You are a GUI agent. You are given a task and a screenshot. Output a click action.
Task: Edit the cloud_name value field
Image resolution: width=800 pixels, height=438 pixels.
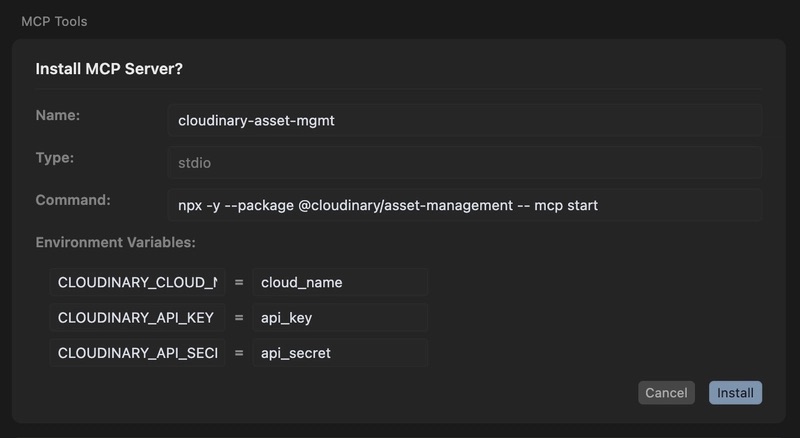coord(340,282)
